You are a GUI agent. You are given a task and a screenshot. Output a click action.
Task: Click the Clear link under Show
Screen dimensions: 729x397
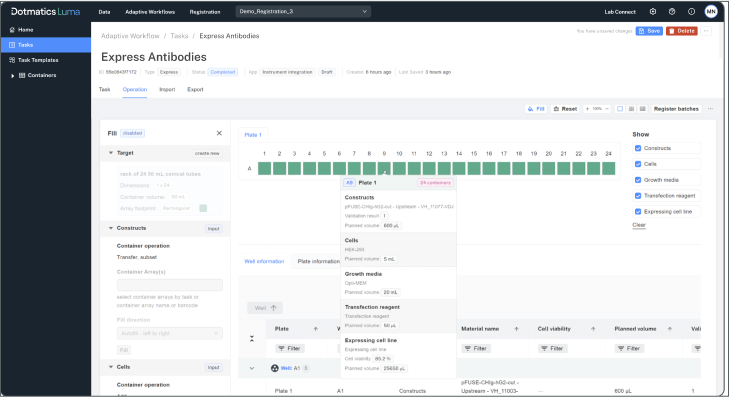(639, 225)
